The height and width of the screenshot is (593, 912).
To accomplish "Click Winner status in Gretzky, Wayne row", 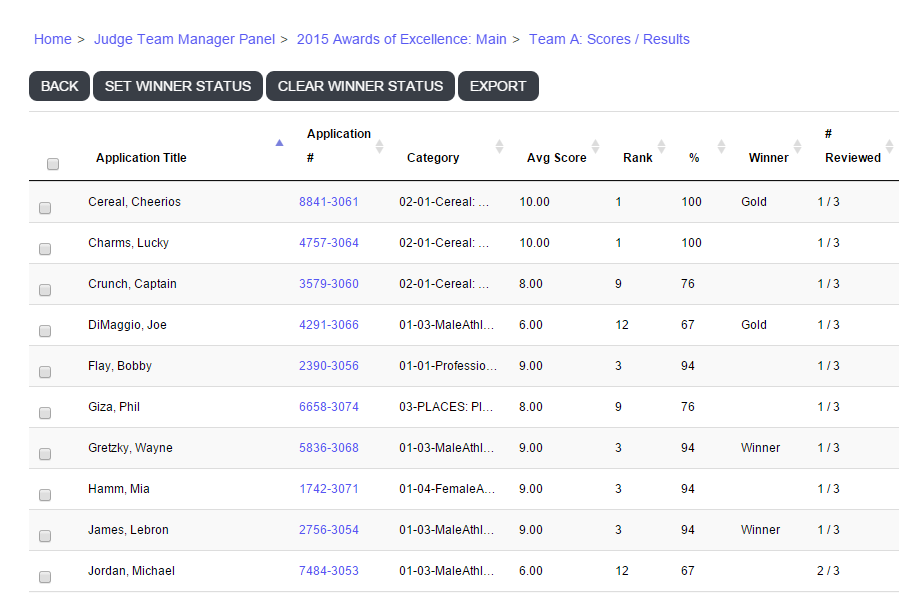I will click(760, 448).
